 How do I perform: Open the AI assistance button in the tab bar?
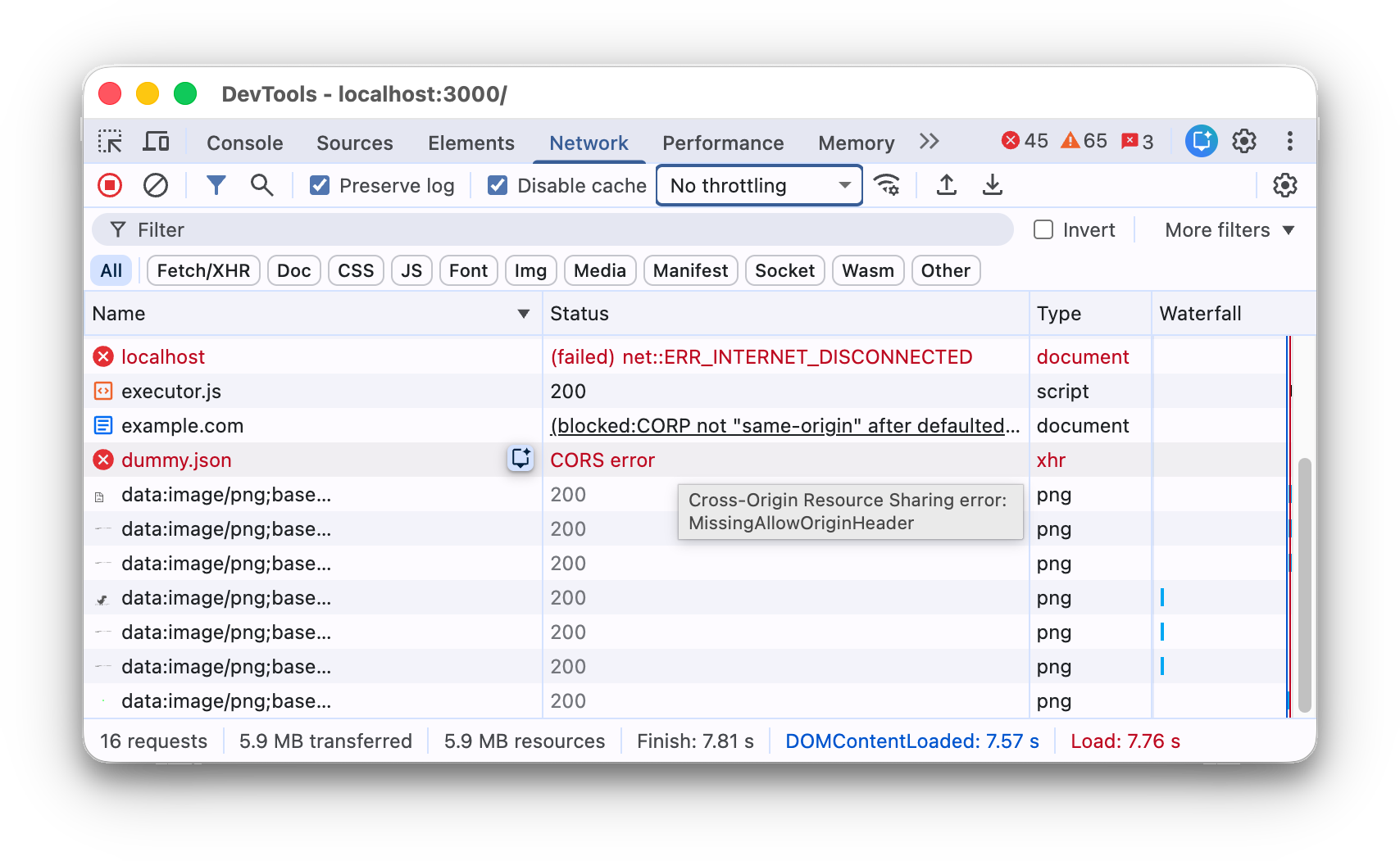click(x=1201, y=142)
